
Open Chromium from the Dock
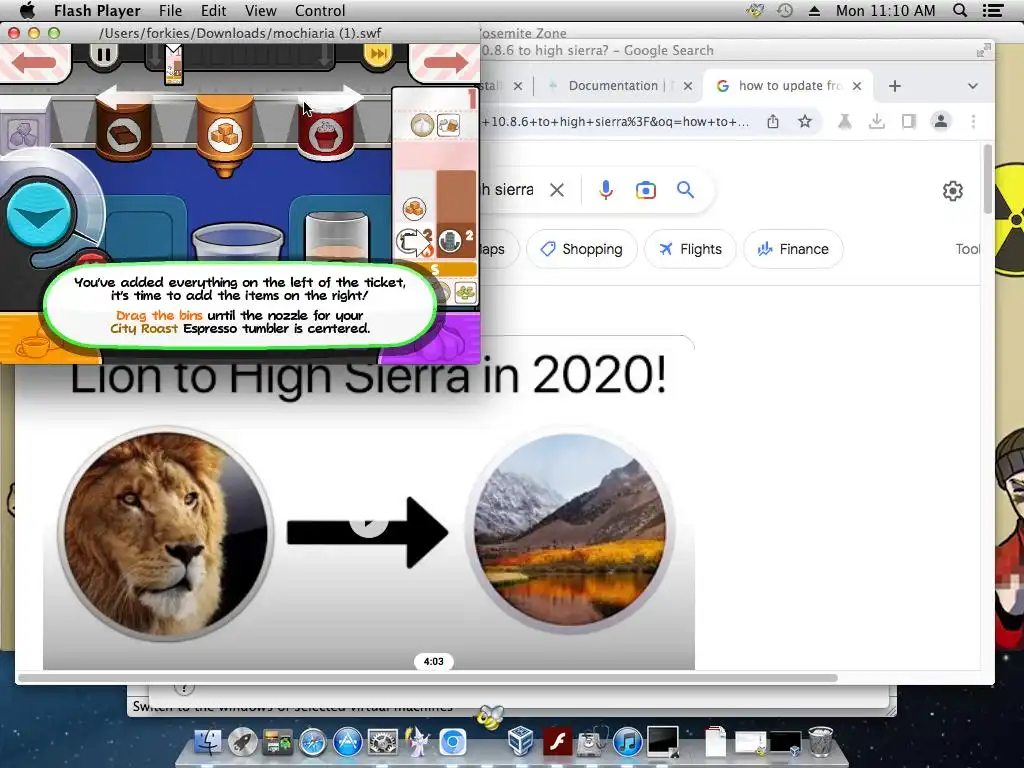(x=453, y=743)
